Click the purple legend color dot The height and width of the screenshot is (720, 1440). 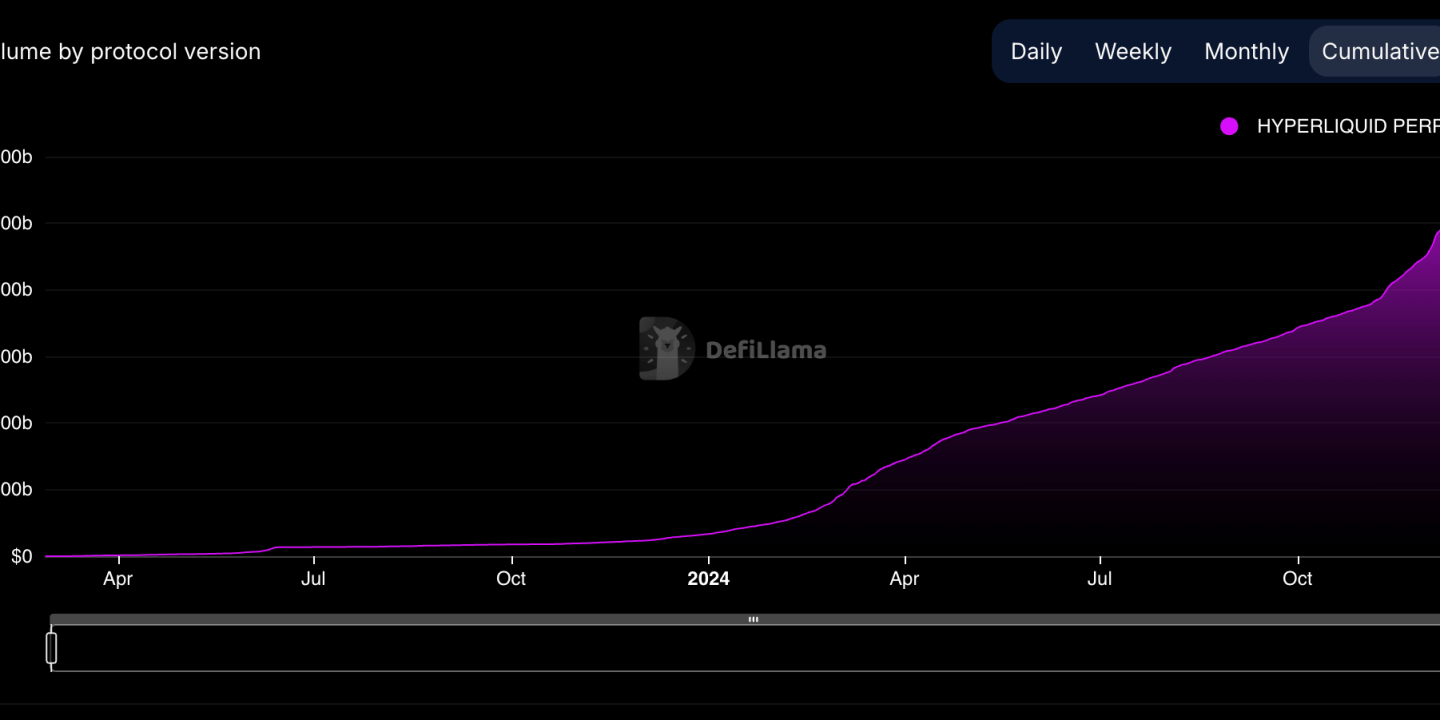(x=1229, y=127)
